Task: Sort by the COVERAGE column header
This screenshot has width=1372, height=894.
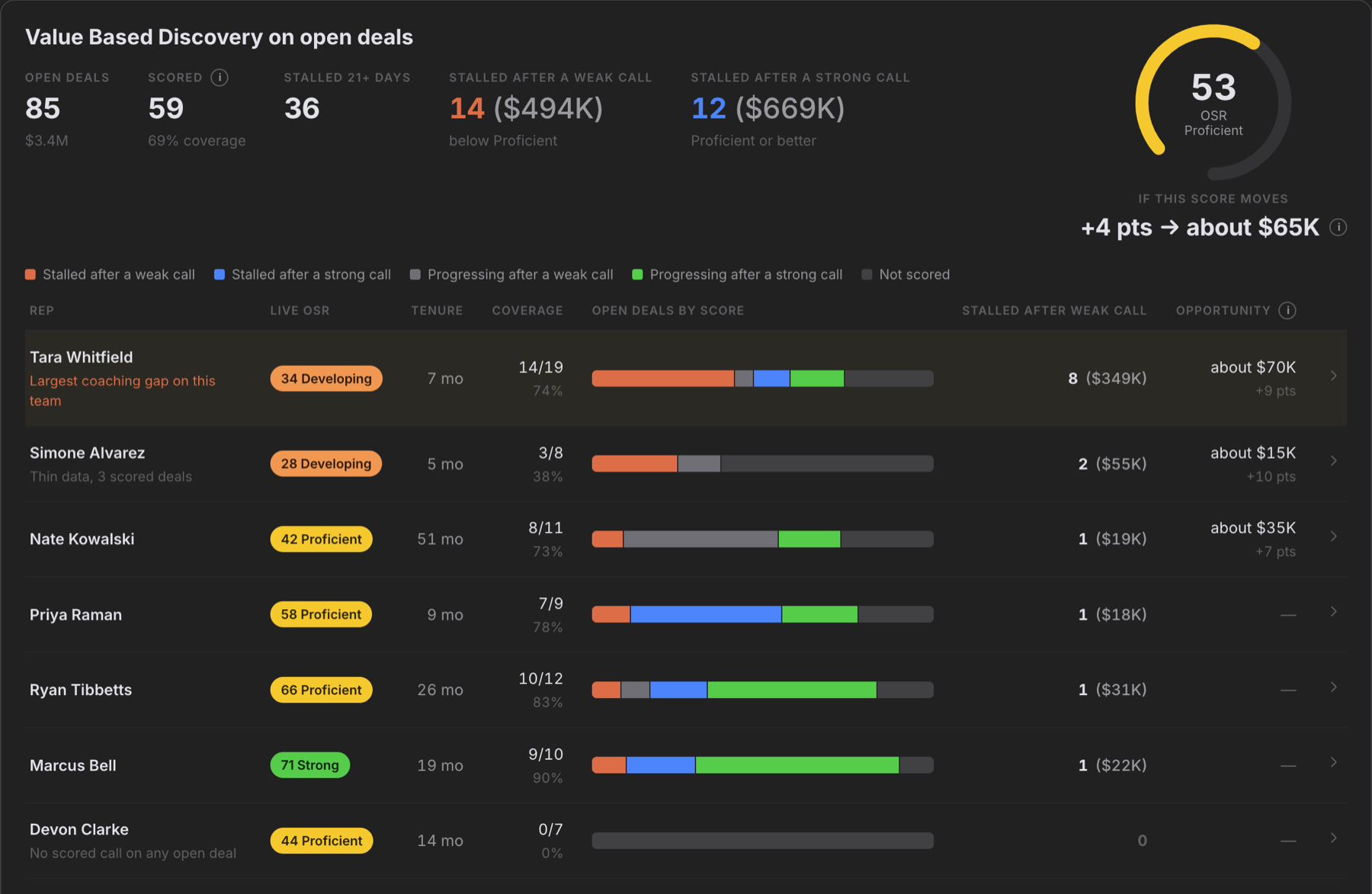Action: point(527,310)
